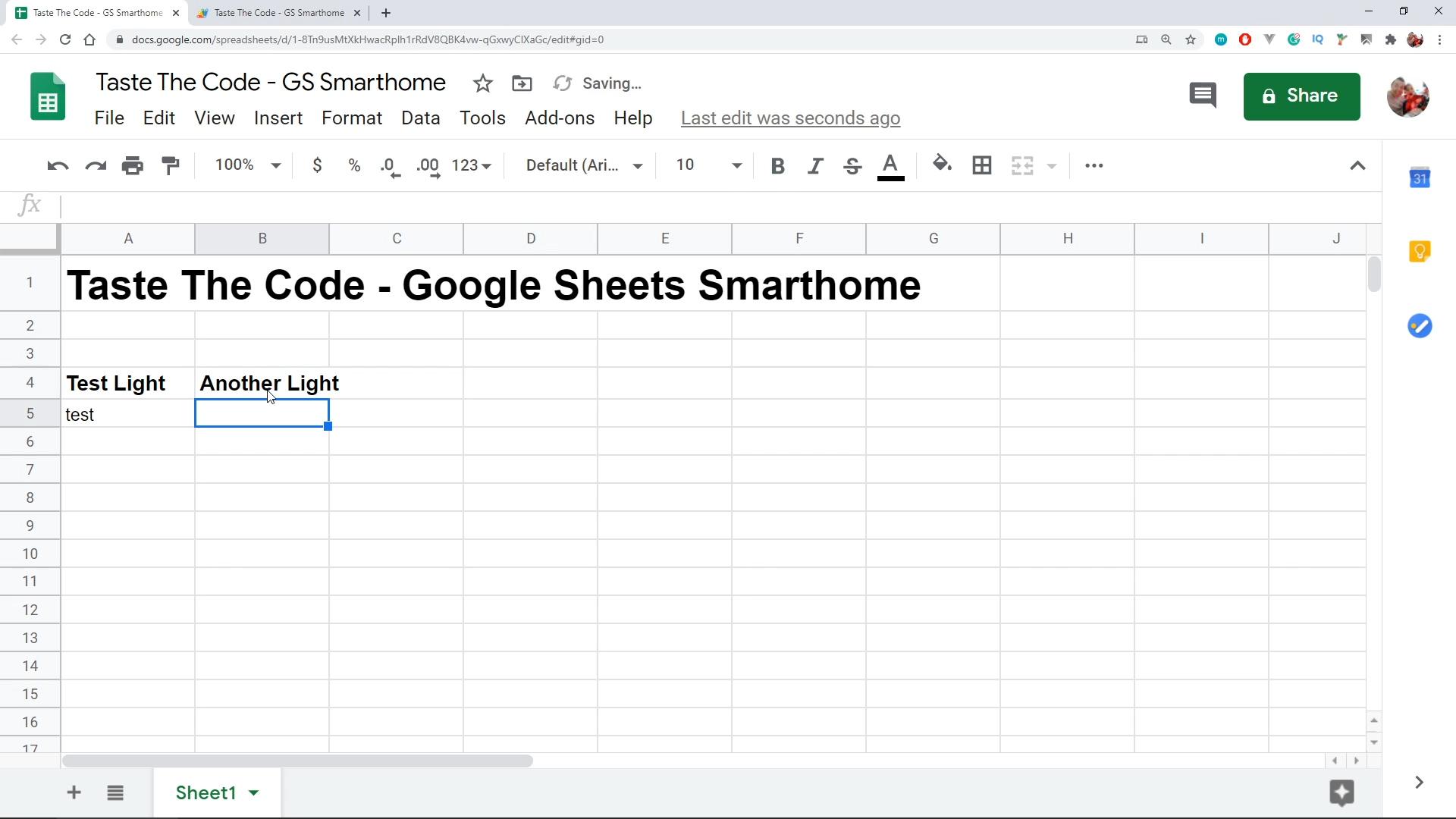This screenshot has width=1456, height=819.
Task: Select row 5 header
Action: pyautogui.click(x=30, y=413)
